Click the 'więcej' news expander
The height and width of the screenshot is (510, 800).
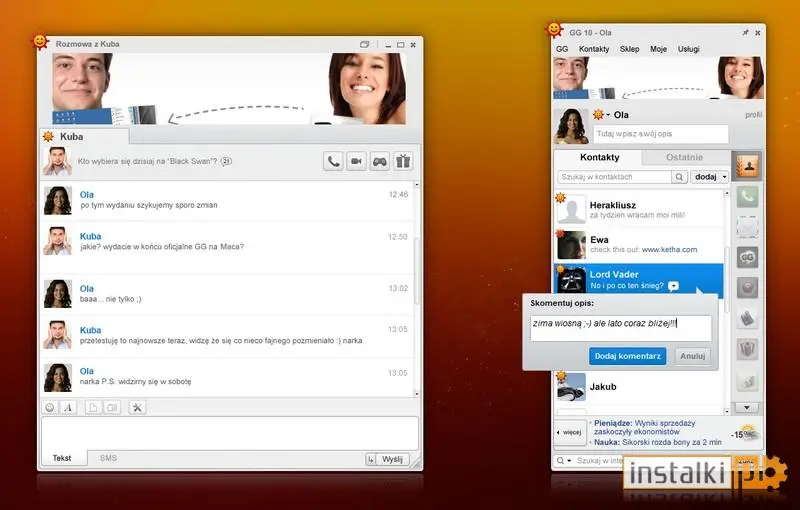click(570, 432)
